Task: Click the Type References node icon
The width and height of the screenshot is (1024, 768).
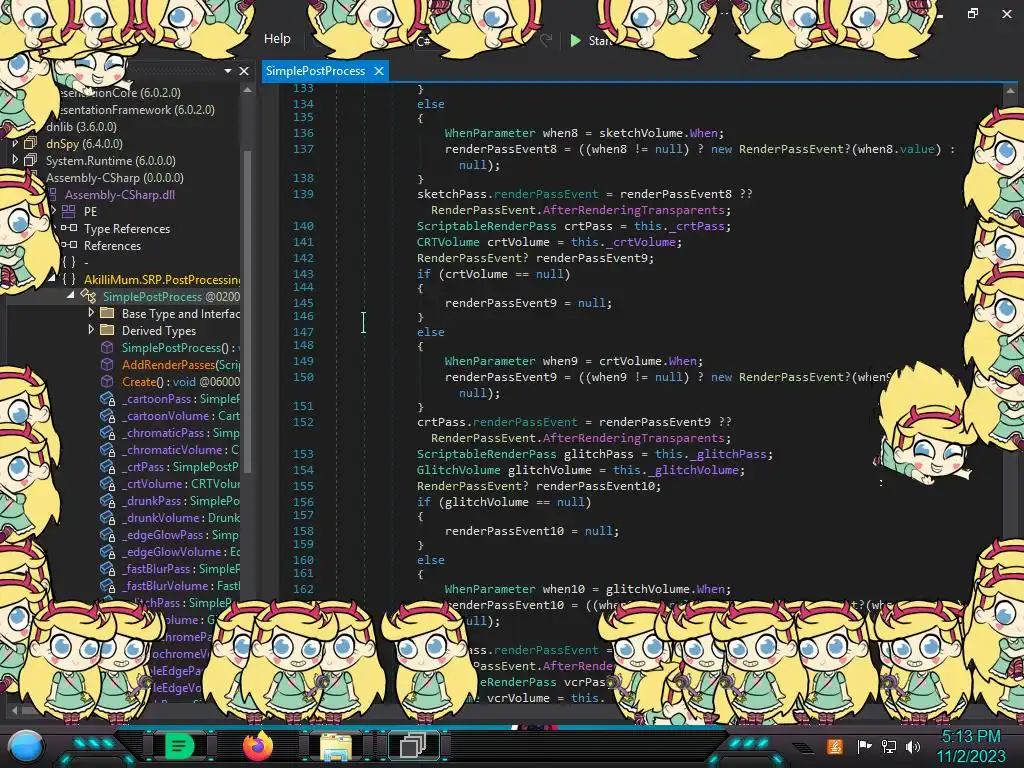Action: click(69, 229)
